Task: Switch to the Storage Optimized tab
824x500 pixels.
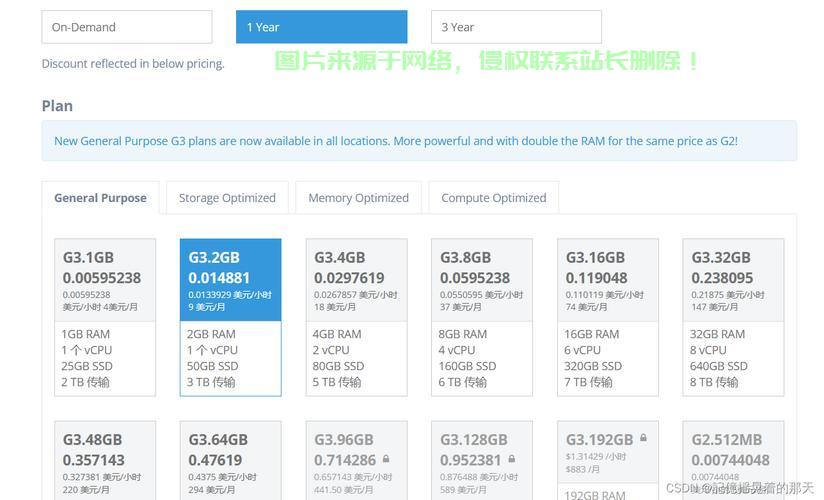Action: [227, 198]
